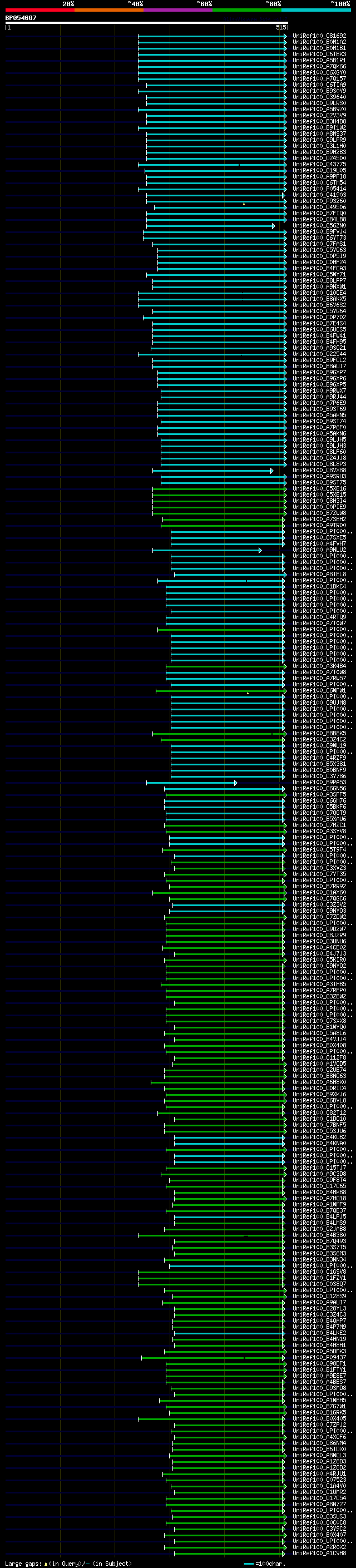Click the '=100char.' scale legend
Screen dimensions: 356x1568
coord(264,1564)
